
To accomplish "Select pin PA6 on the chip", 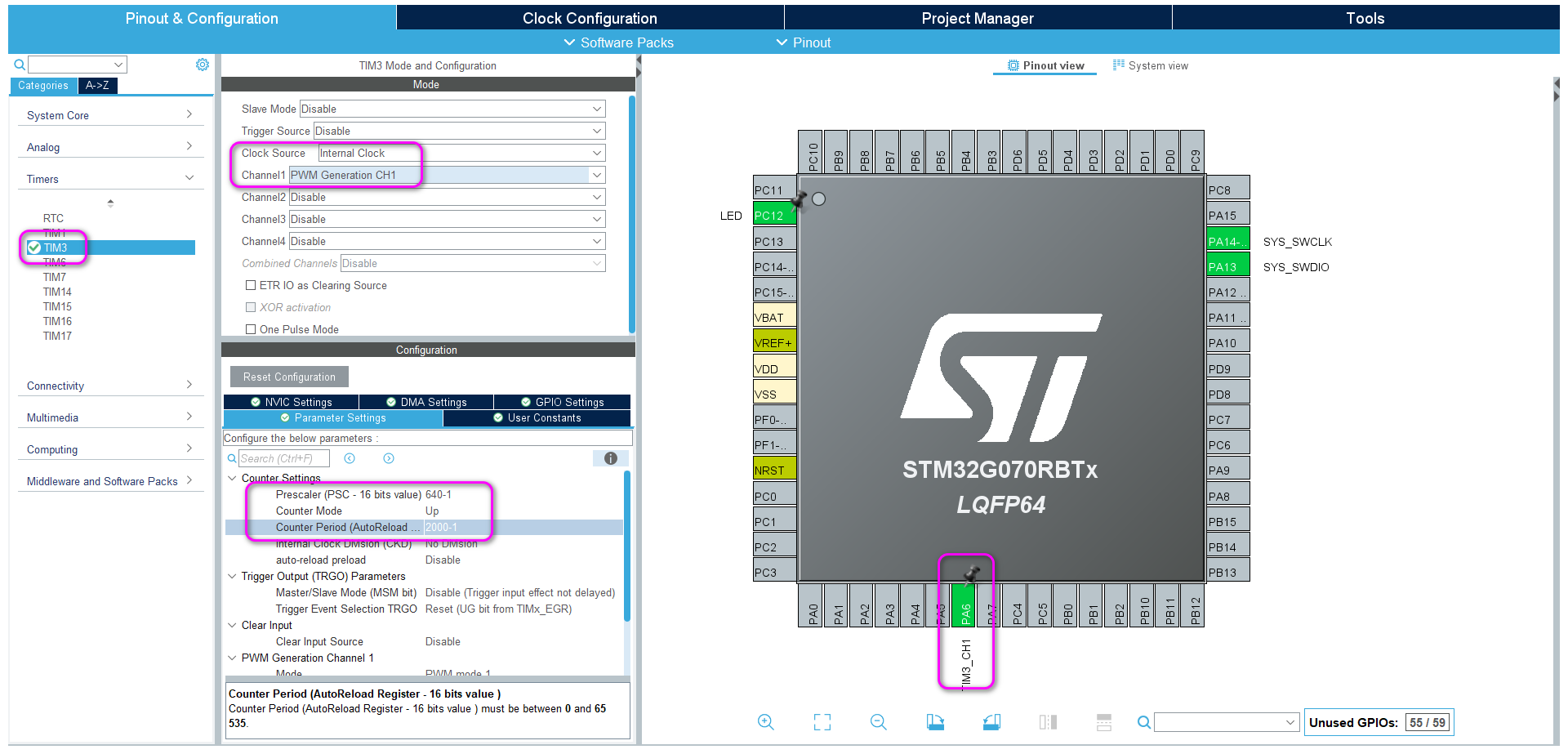I will (965, 605).
